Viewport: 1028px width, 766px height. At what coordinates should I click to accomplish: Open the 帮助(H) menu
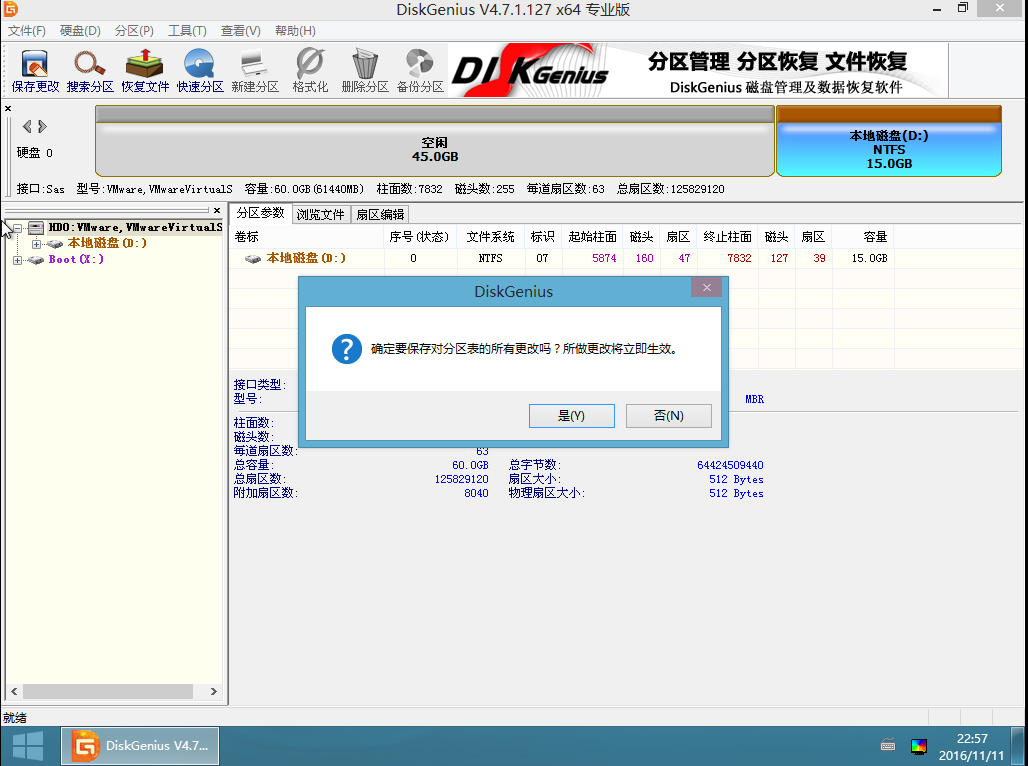(x=295, y=31)
